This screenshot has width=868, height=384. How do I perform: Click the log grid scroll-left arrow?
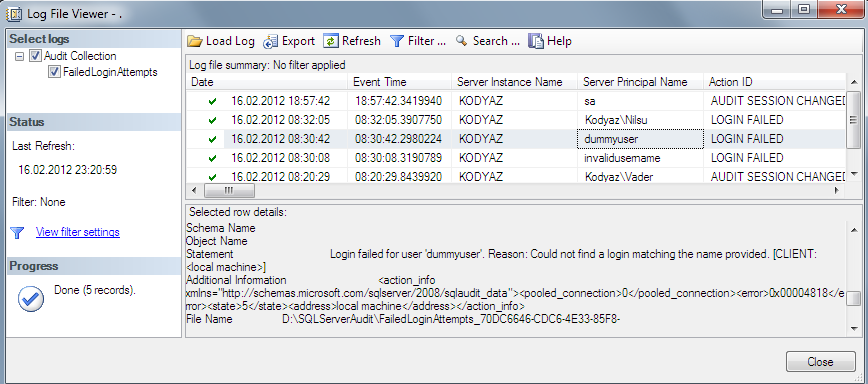(x=194, y=190)
